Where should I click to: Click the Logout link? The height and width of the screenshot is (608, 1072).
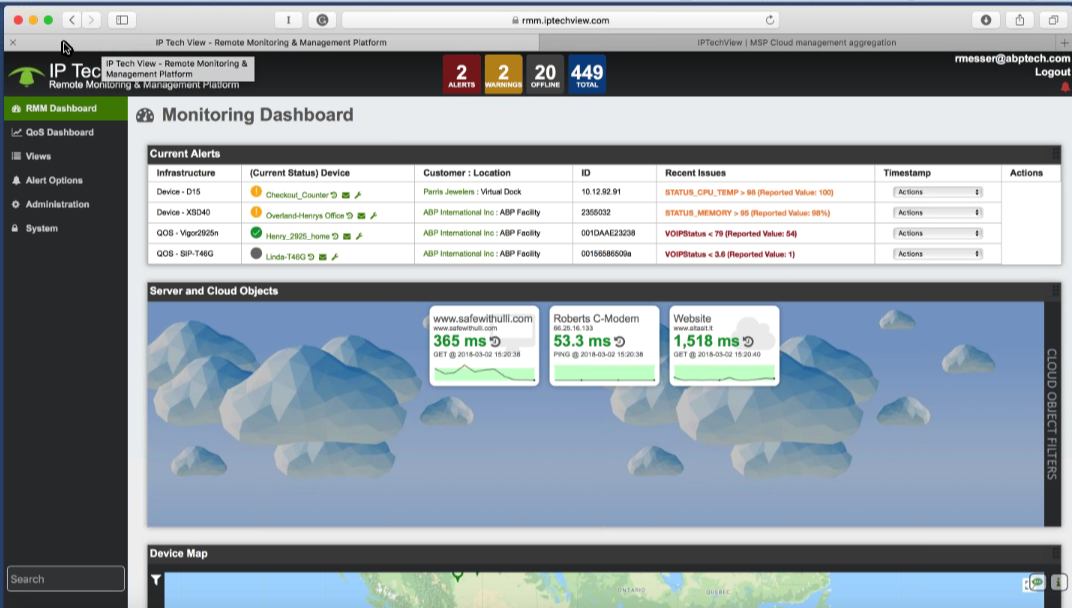click(x=1052, y=72)
